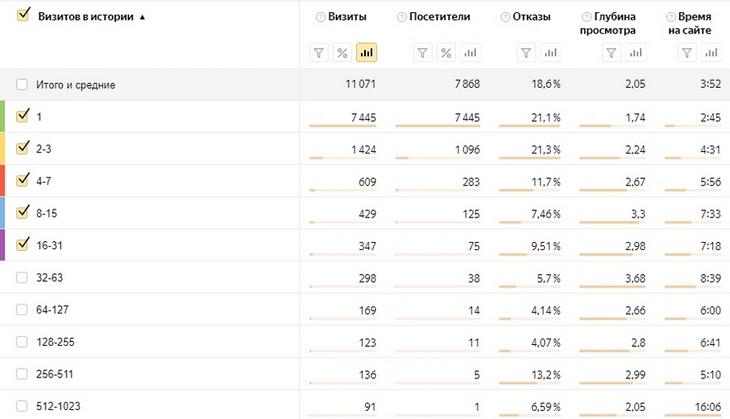This screenshot has width=730, height=419.
Task: Uncheck the 8-15 visits row
Action: 22,212
